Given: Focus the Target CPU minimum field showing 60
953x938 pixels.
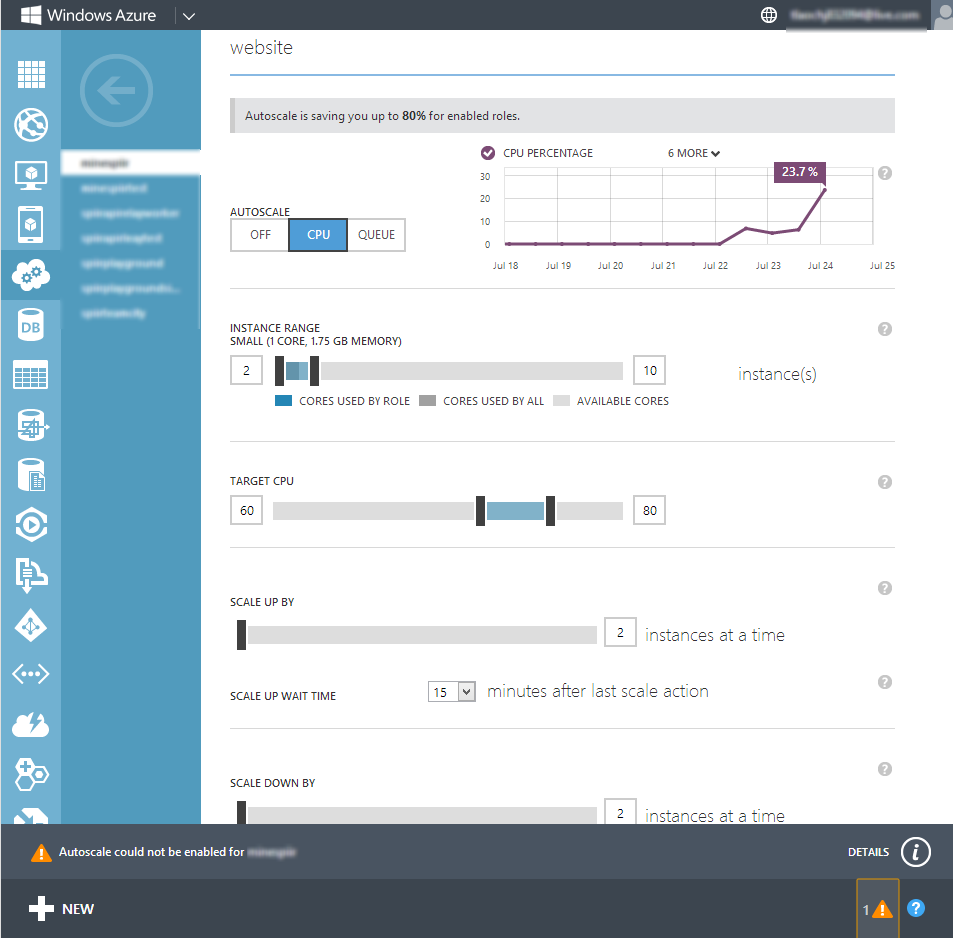Looking at the screenshot, I should click(246, 510).
